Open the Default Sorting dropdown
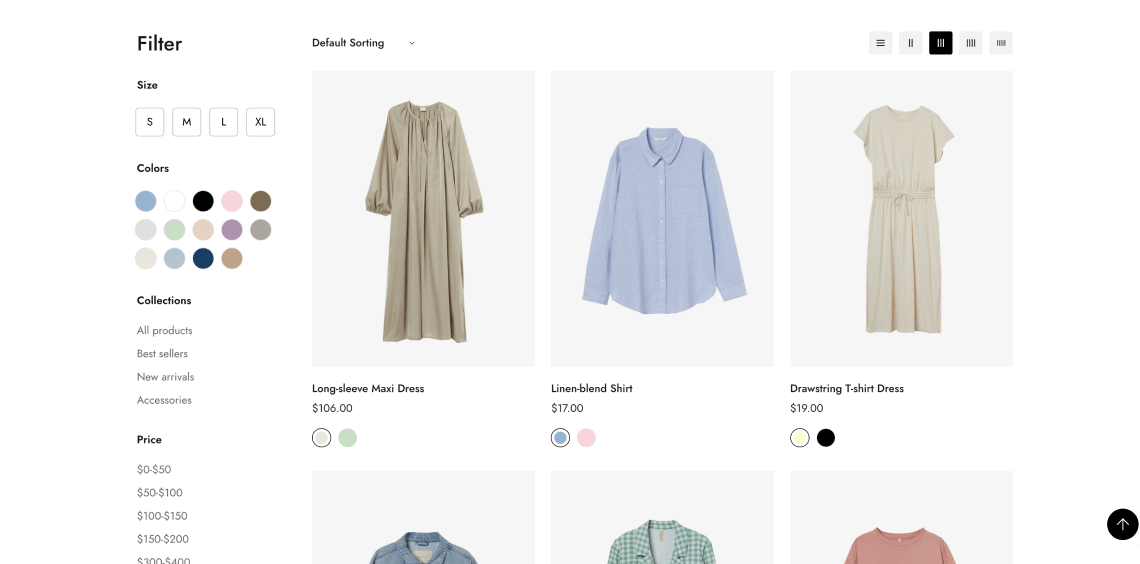This screenshot has height=564, width=1140. click(x=363, y=43)
